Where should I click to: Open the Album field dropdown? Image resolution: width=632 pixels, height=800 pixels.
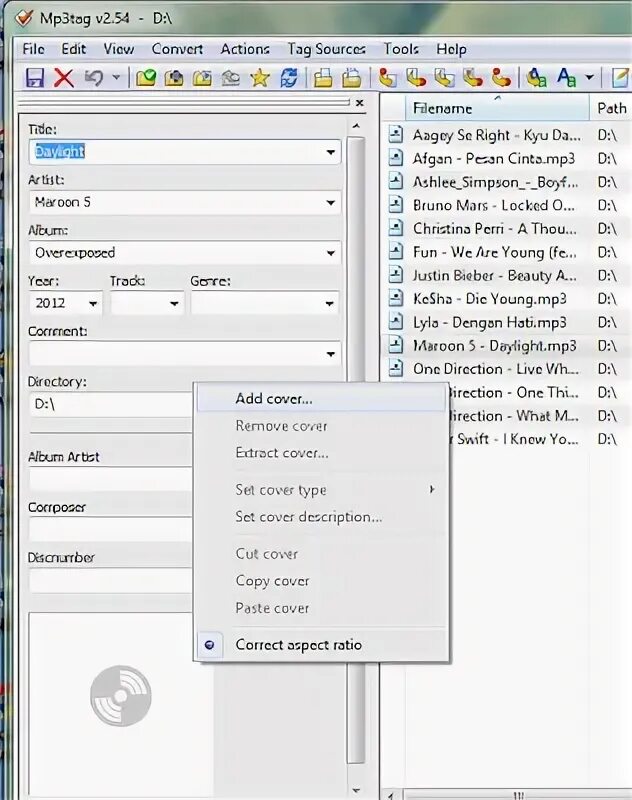[x=331, y=253]
